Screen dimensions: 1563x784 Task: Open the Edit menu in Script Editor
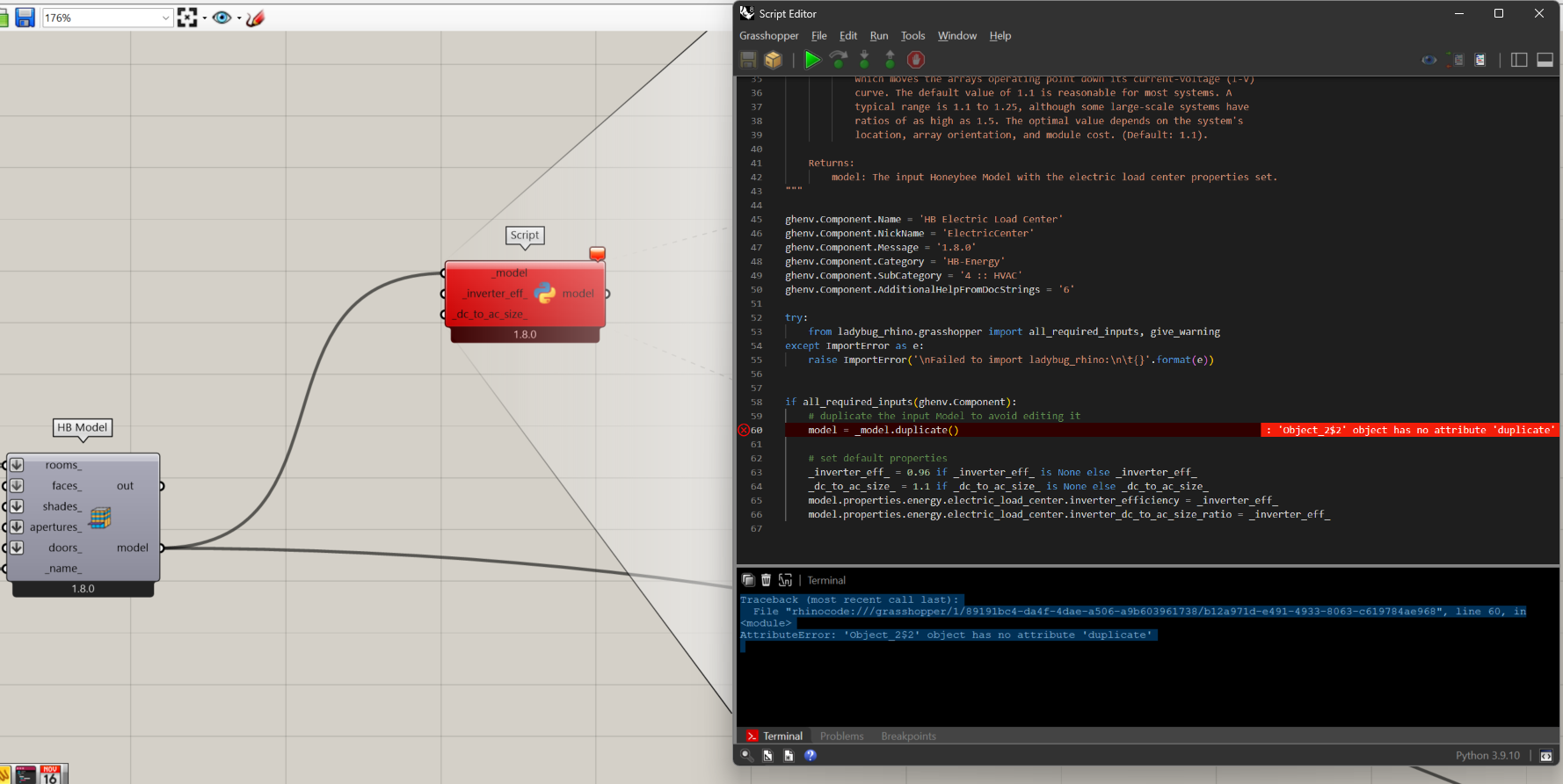click(x=848, y=36)
